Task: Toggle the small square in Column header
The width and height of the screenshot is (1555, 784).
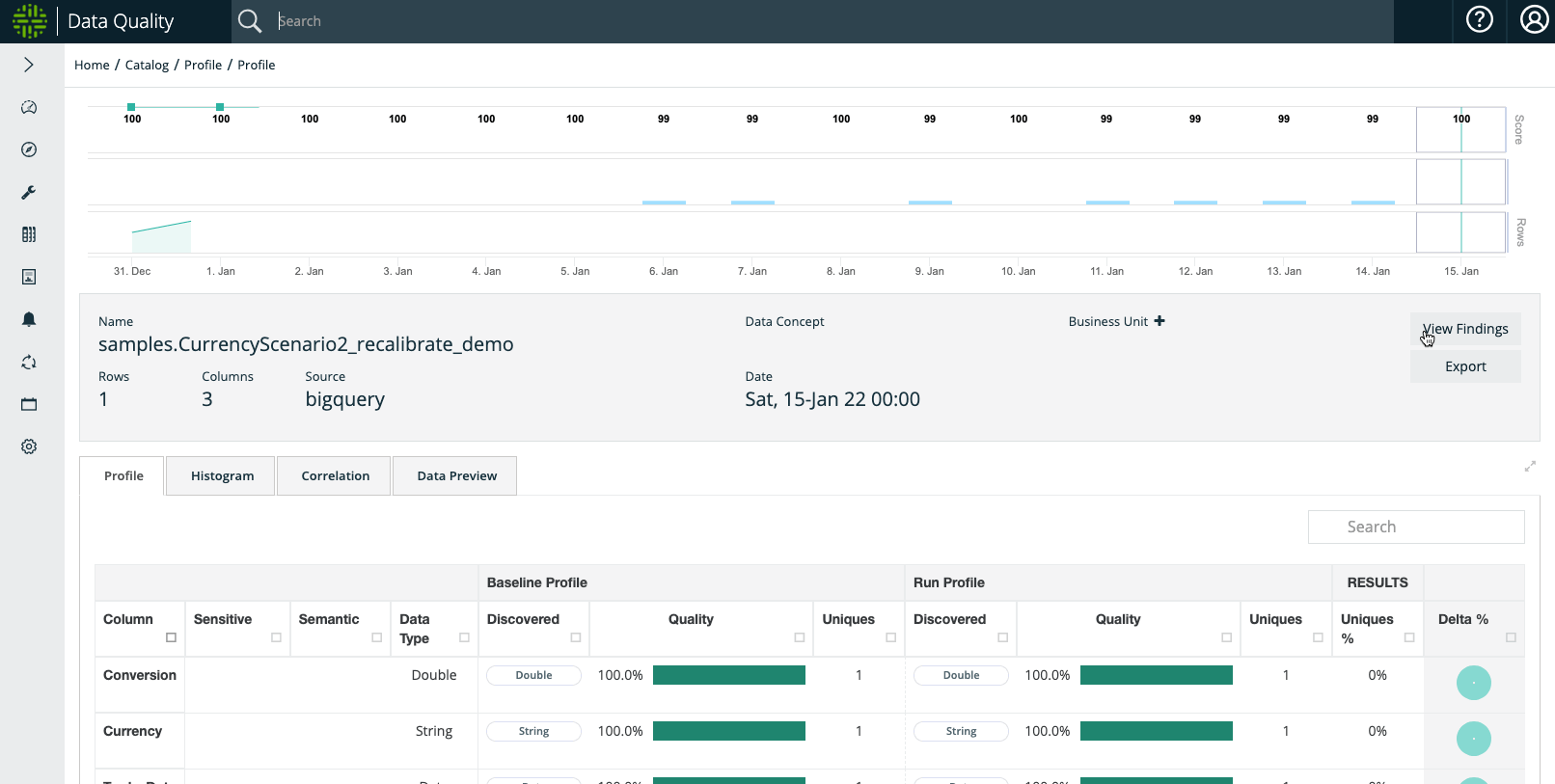Action: [x=171, y=637]
